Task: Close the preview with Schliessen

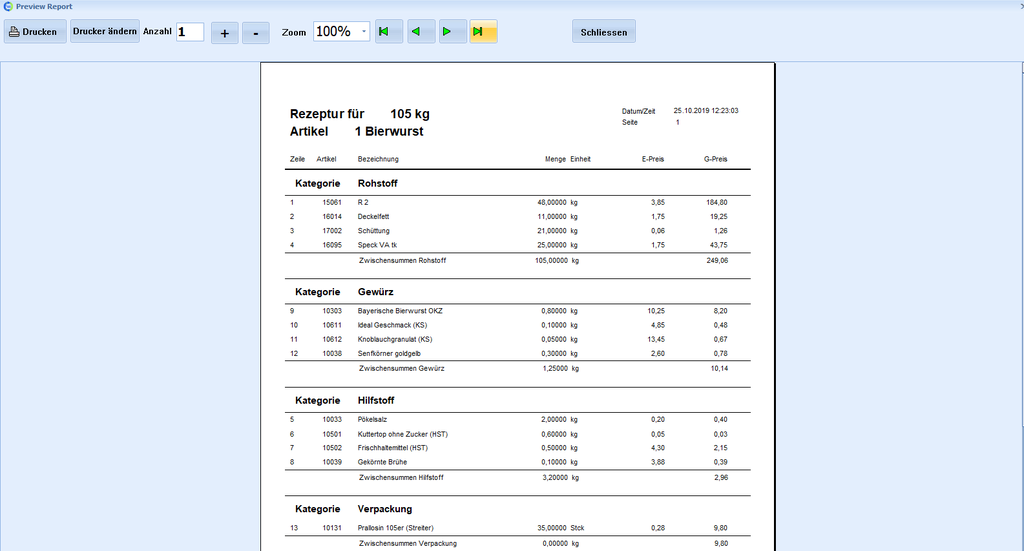Action: (x=603, y=32)
